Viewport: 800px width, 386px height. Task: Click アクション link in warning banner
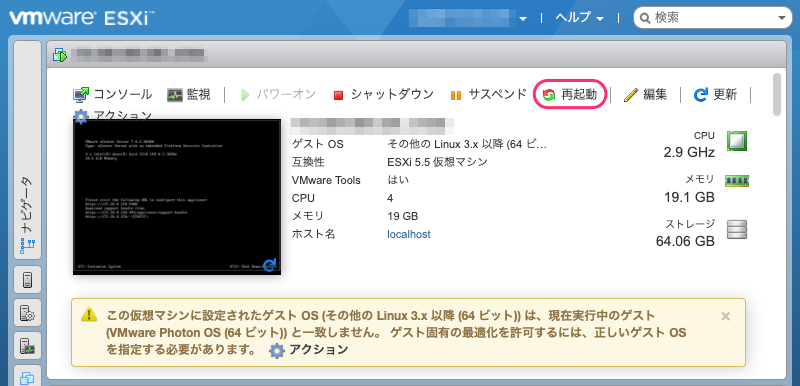[x=309, y=350]
